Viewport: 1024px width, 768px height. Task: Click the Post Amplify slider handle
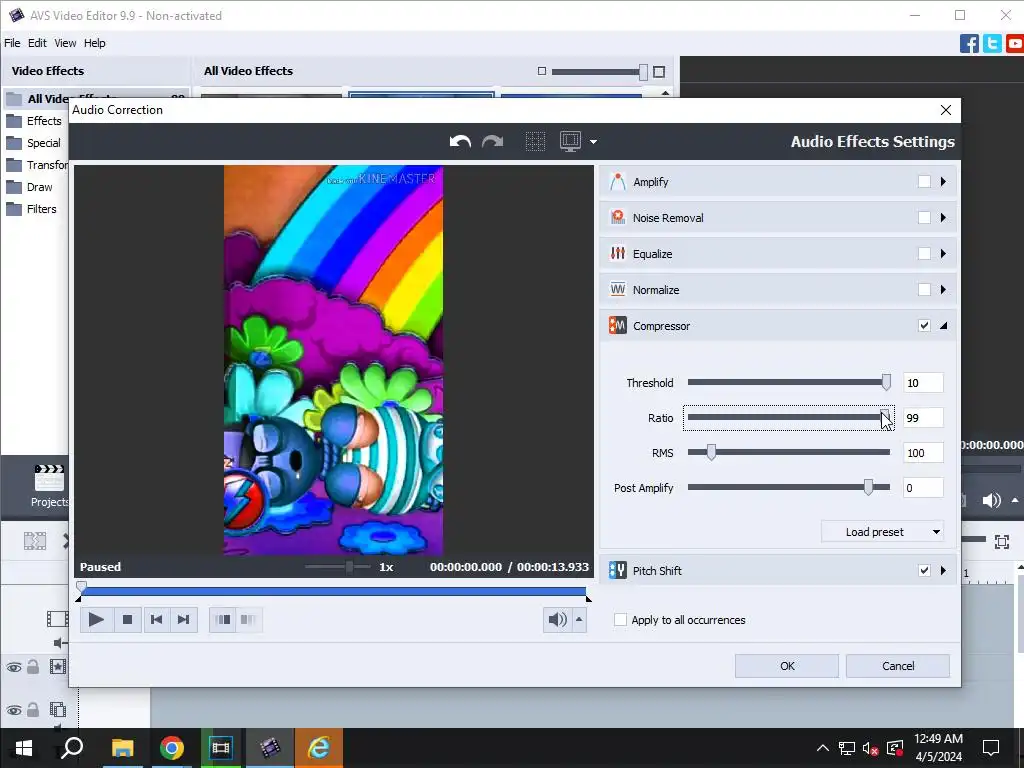[868, 487]
